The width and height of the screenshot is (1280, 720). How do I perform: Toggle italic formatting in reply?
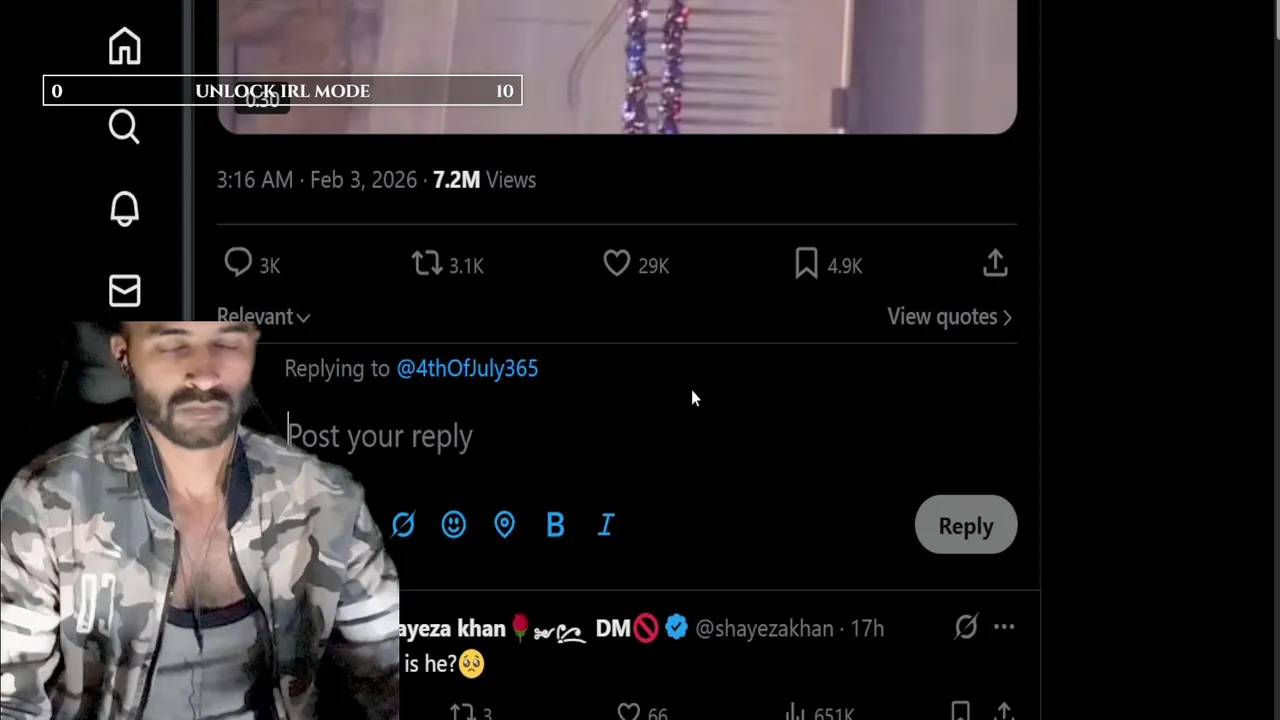606,525
